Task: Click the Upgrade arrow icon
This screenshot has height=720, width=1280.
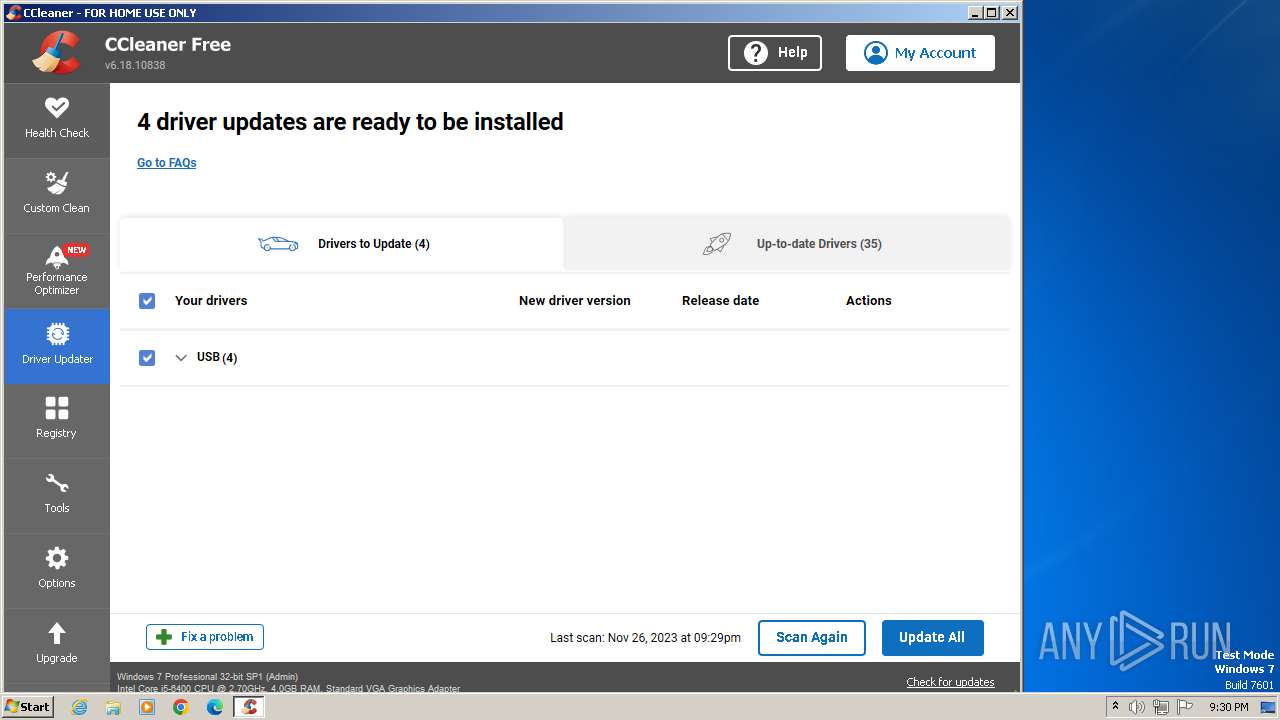Action: 57,633
